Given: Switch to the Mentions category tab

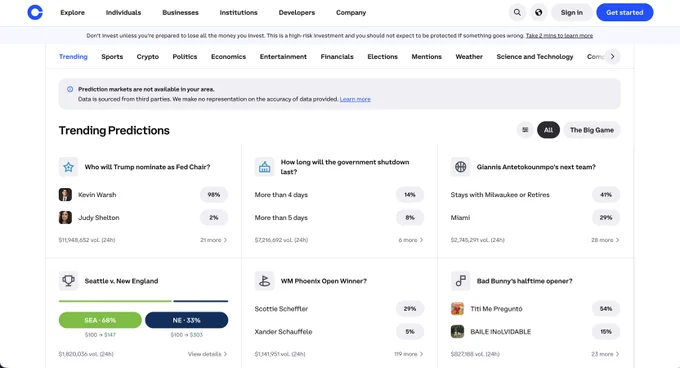Looking at the screenshot, I should tap(427, 57).
